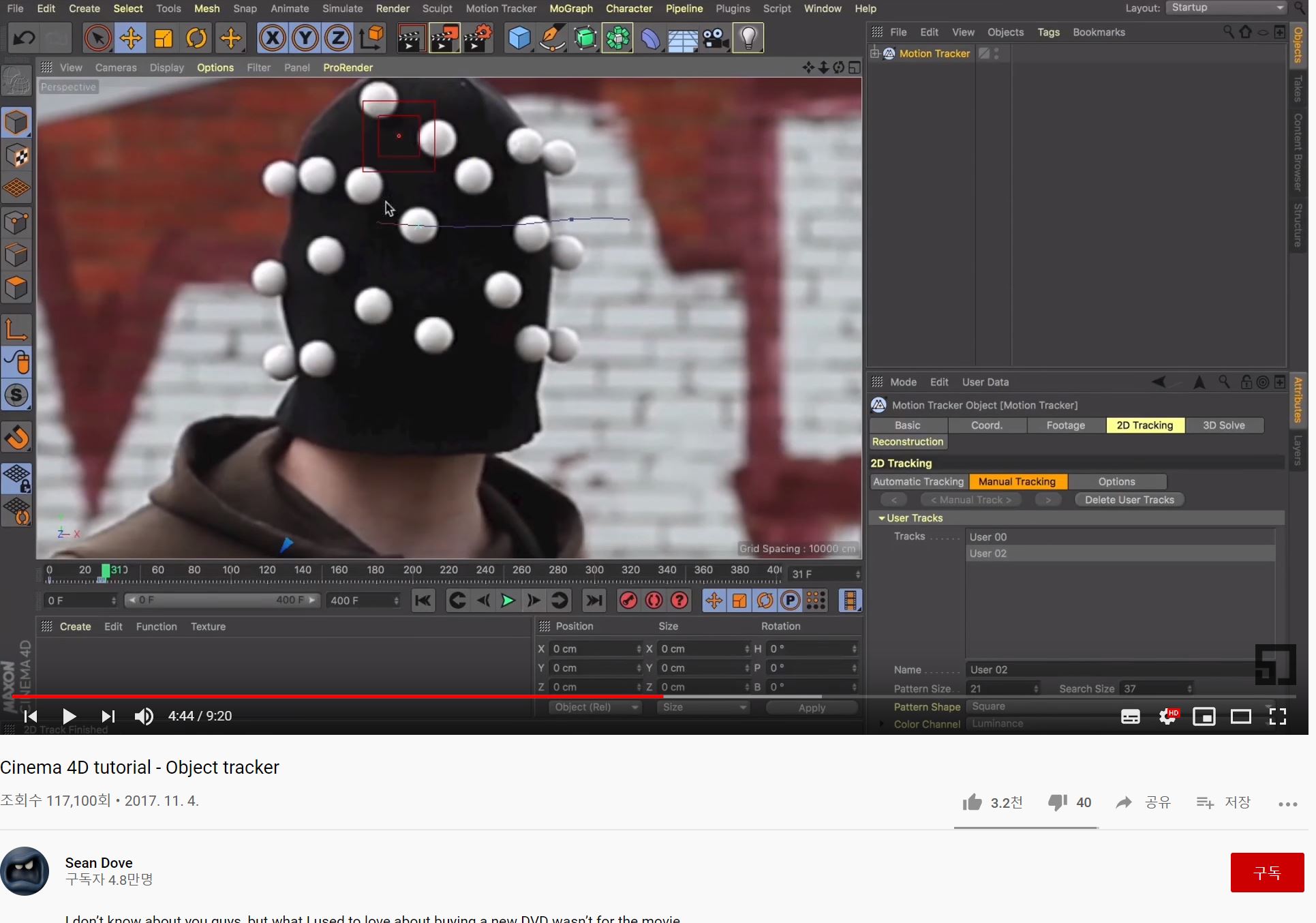Collapse User Tracks section
1316x923 pixels.
[x=882, y=519]
